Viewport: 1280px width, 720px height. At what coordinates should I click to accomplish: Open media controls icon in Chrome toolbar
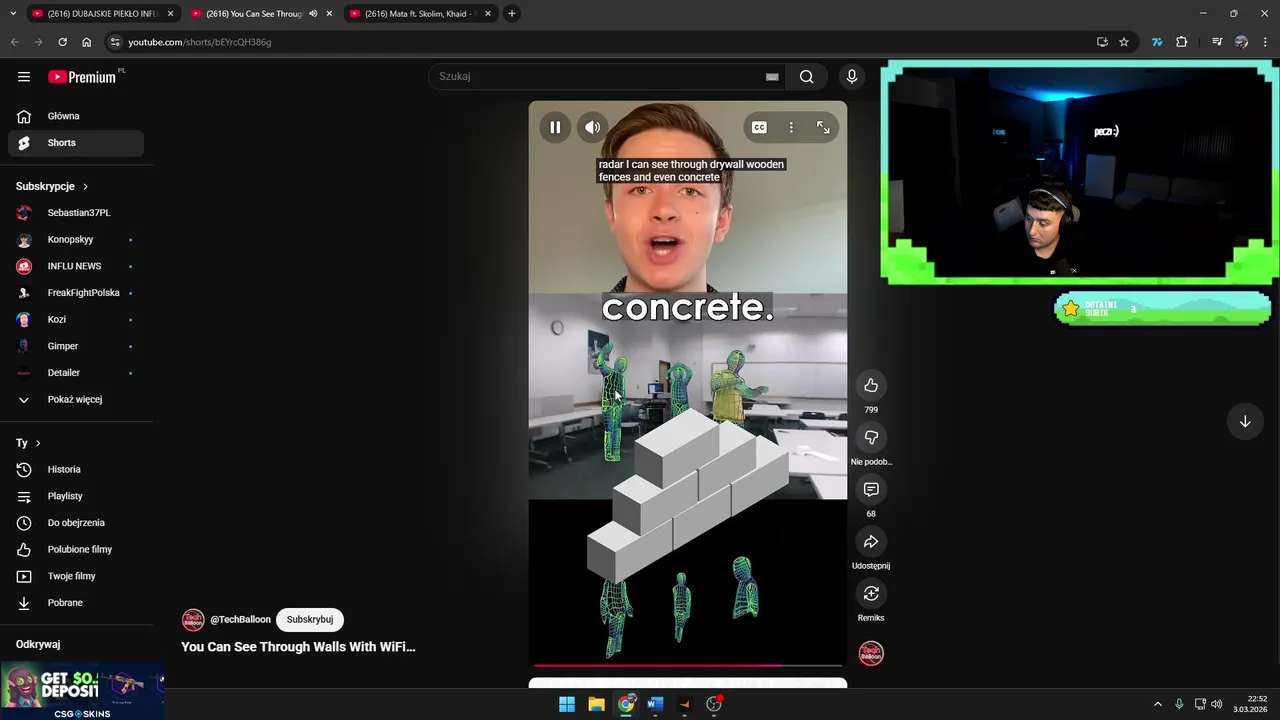point(1217,42)
